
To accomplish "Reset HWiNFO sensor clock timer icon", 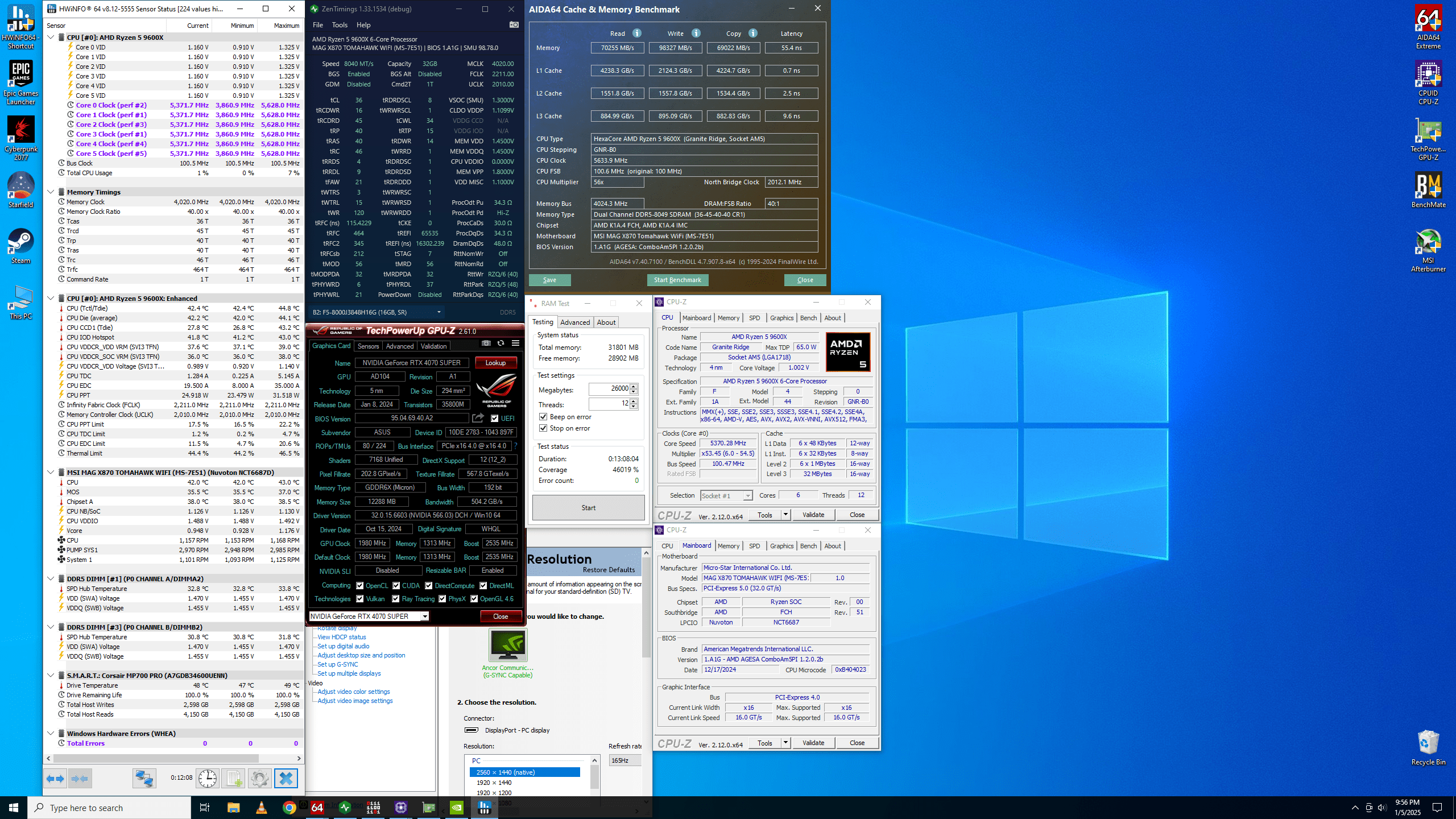I will tap(208, 778).
